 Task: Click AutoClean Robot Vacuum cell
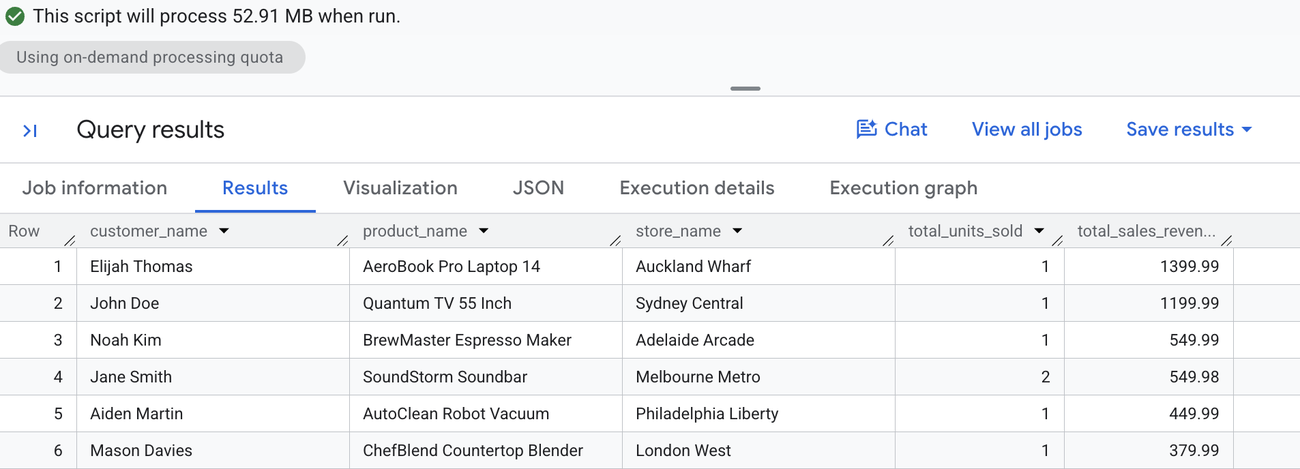(485, 414)
